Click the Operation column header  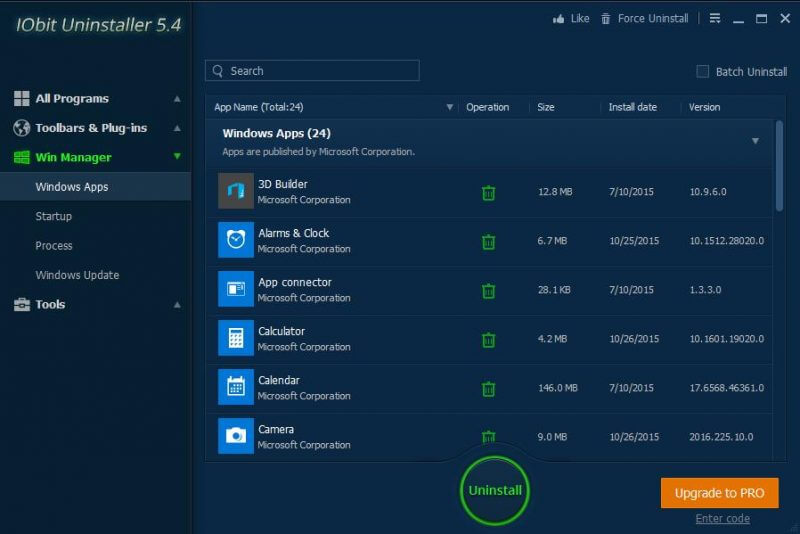click(487, 107)
